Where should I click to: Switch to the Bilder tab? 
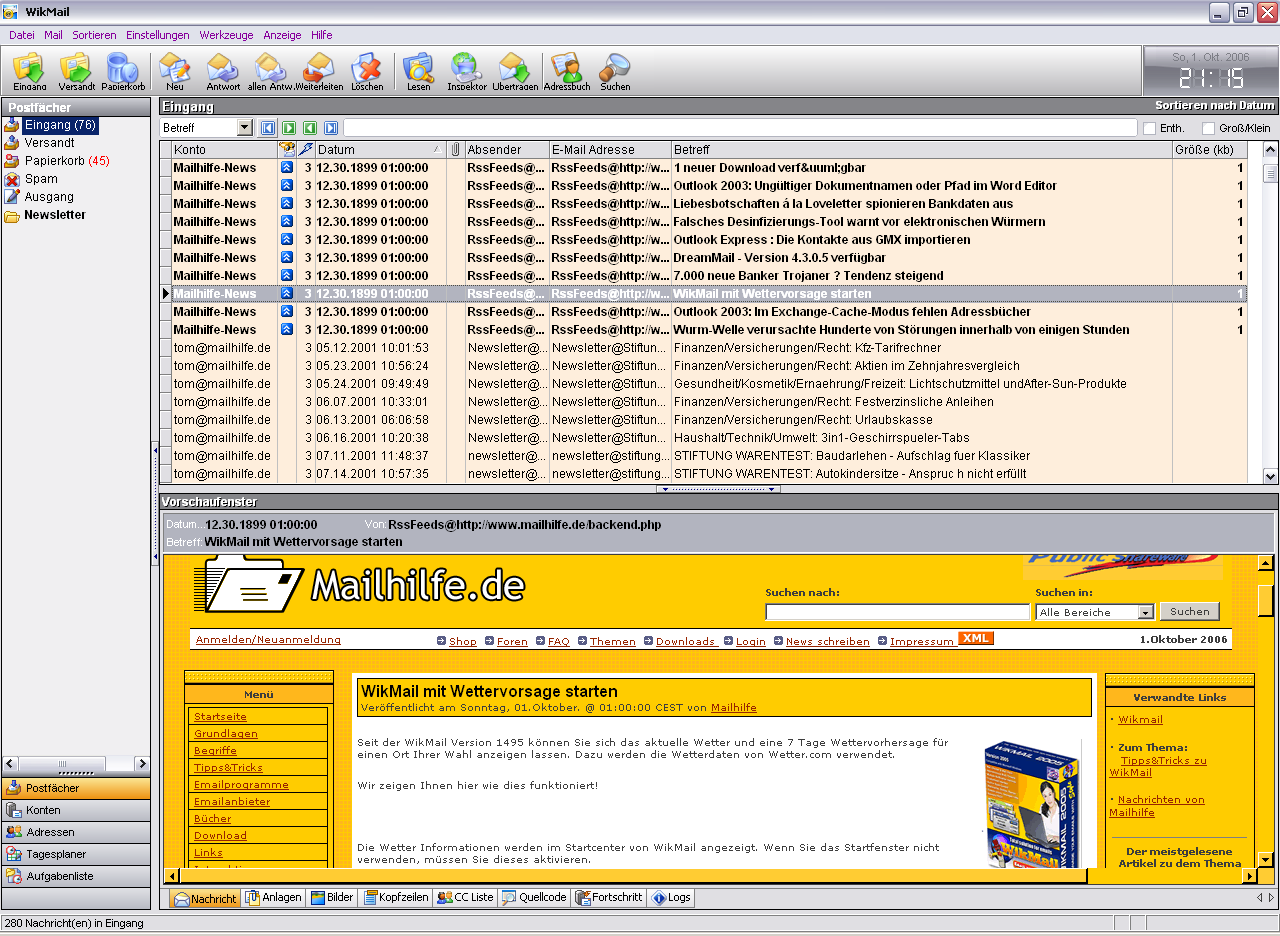(x=332, y=898)
